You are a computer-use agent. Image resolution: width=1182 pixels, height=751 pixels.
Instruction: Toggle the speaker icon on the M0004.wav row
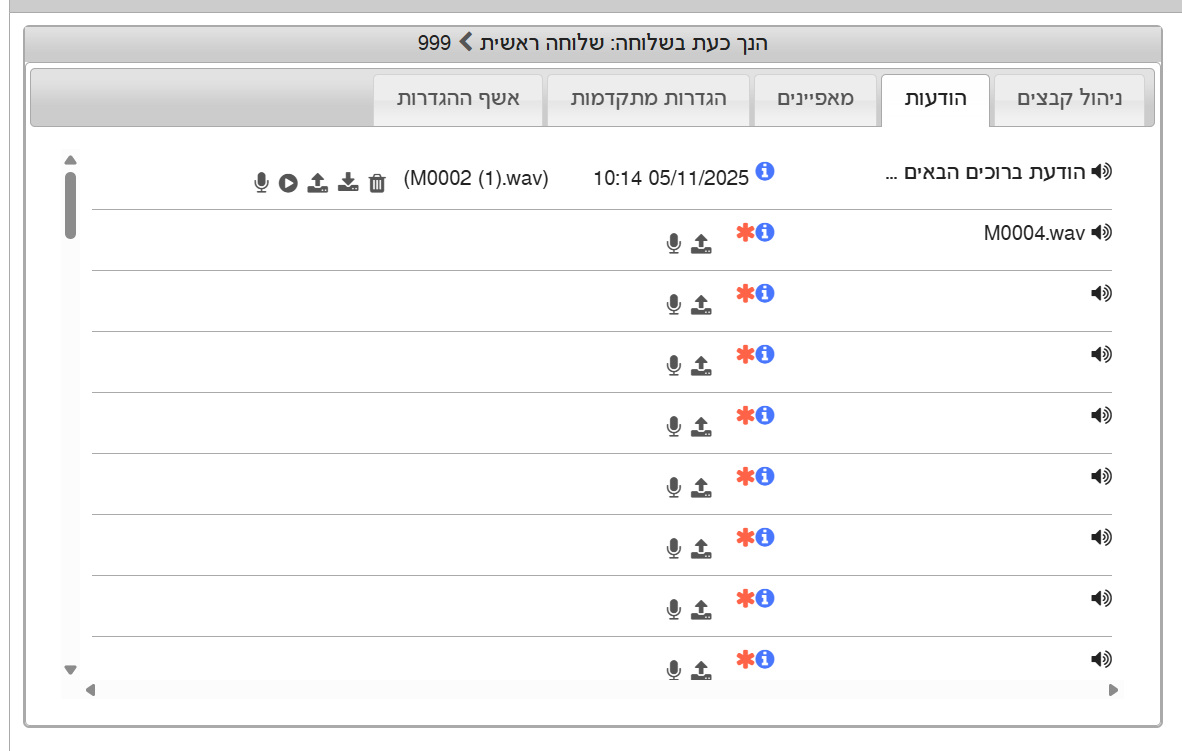(1103, 231)
